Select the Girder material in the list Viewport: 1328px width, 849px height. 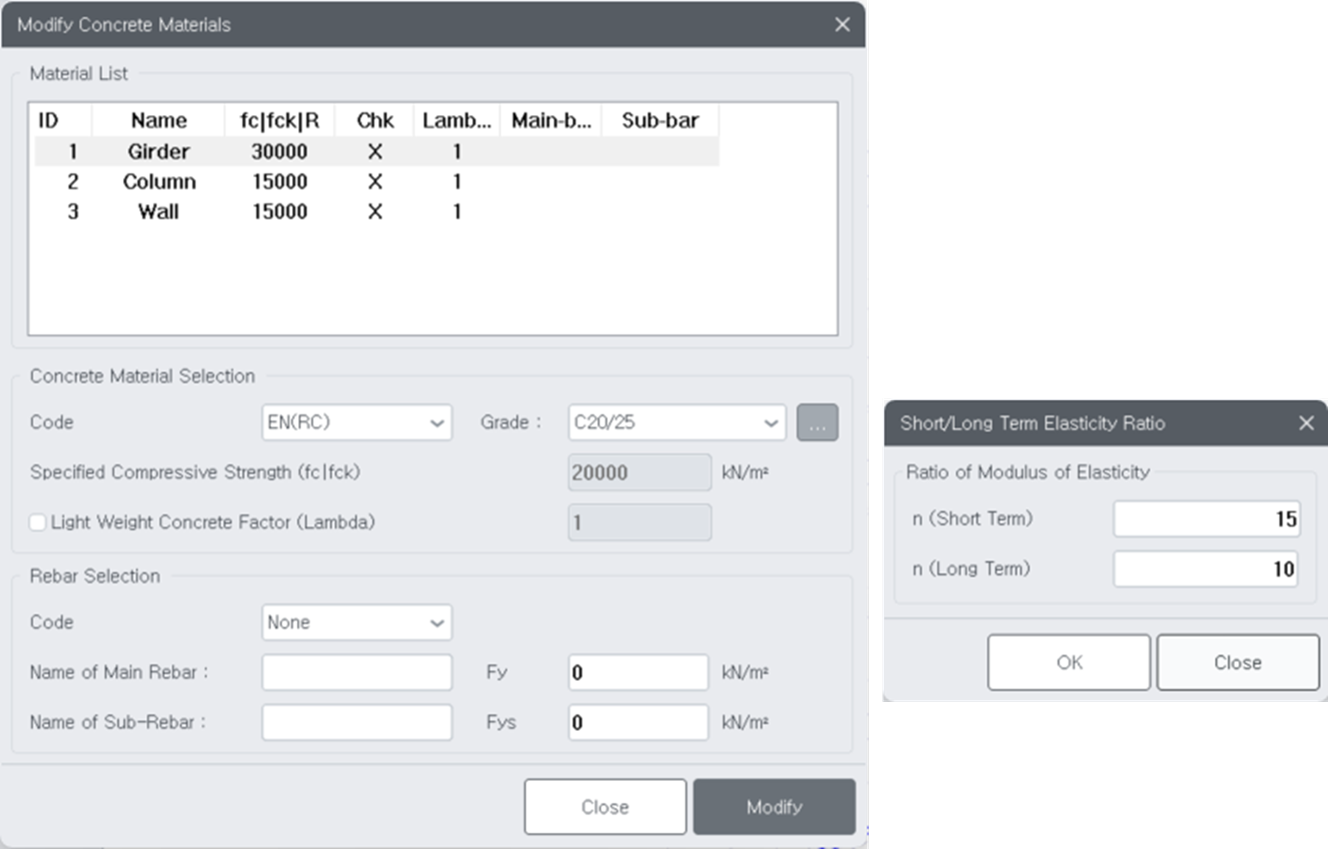[160, 151]
